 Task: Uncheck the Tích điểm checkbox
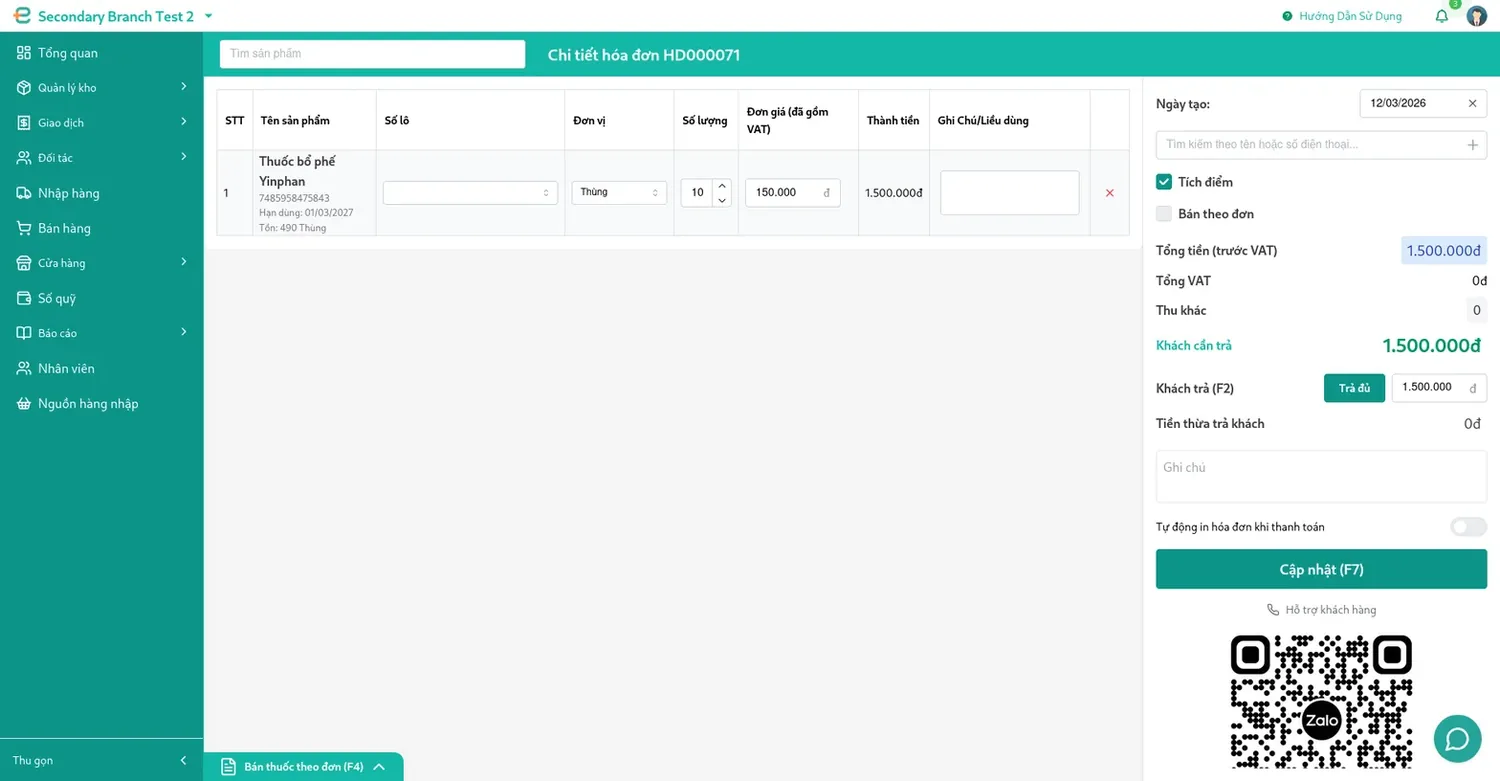pyautogui.click(x=1164, y=182)
